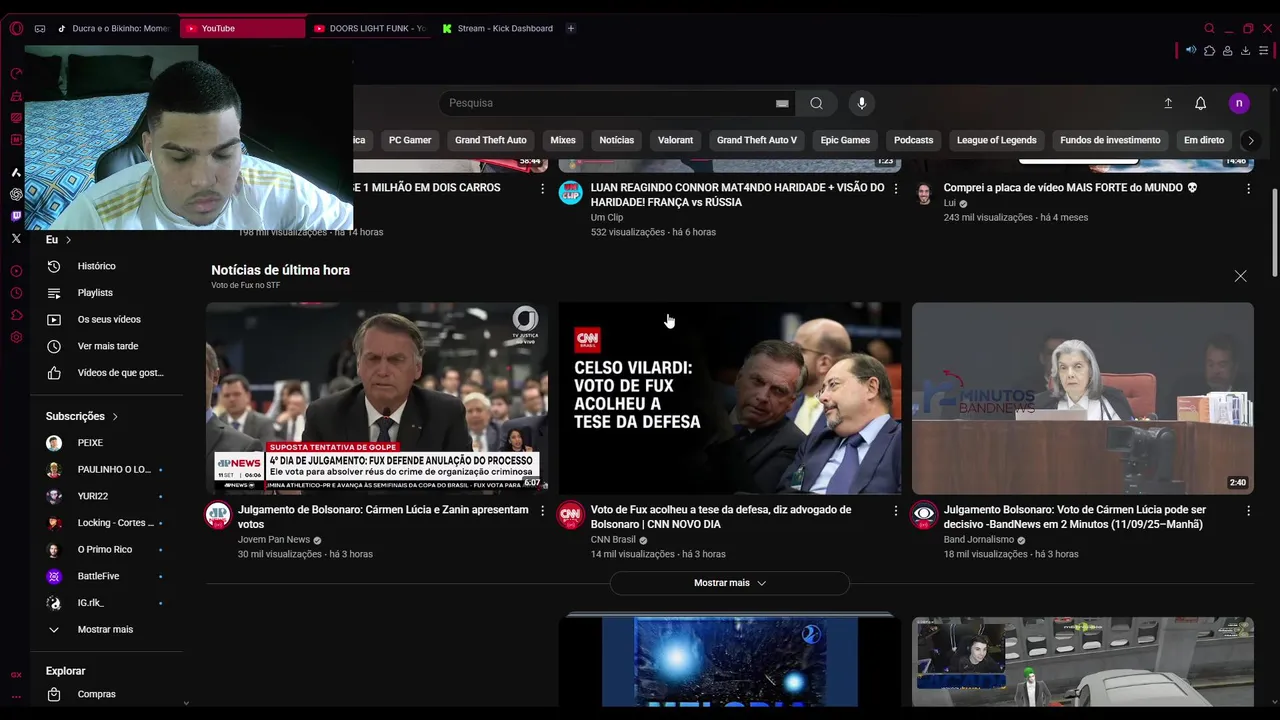Open the Opera GX main menu logo

(x=16, y=28)
